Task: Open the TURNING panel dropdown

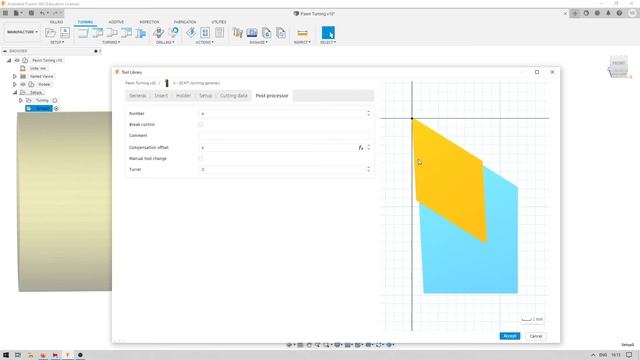Action: coord(111,42)
